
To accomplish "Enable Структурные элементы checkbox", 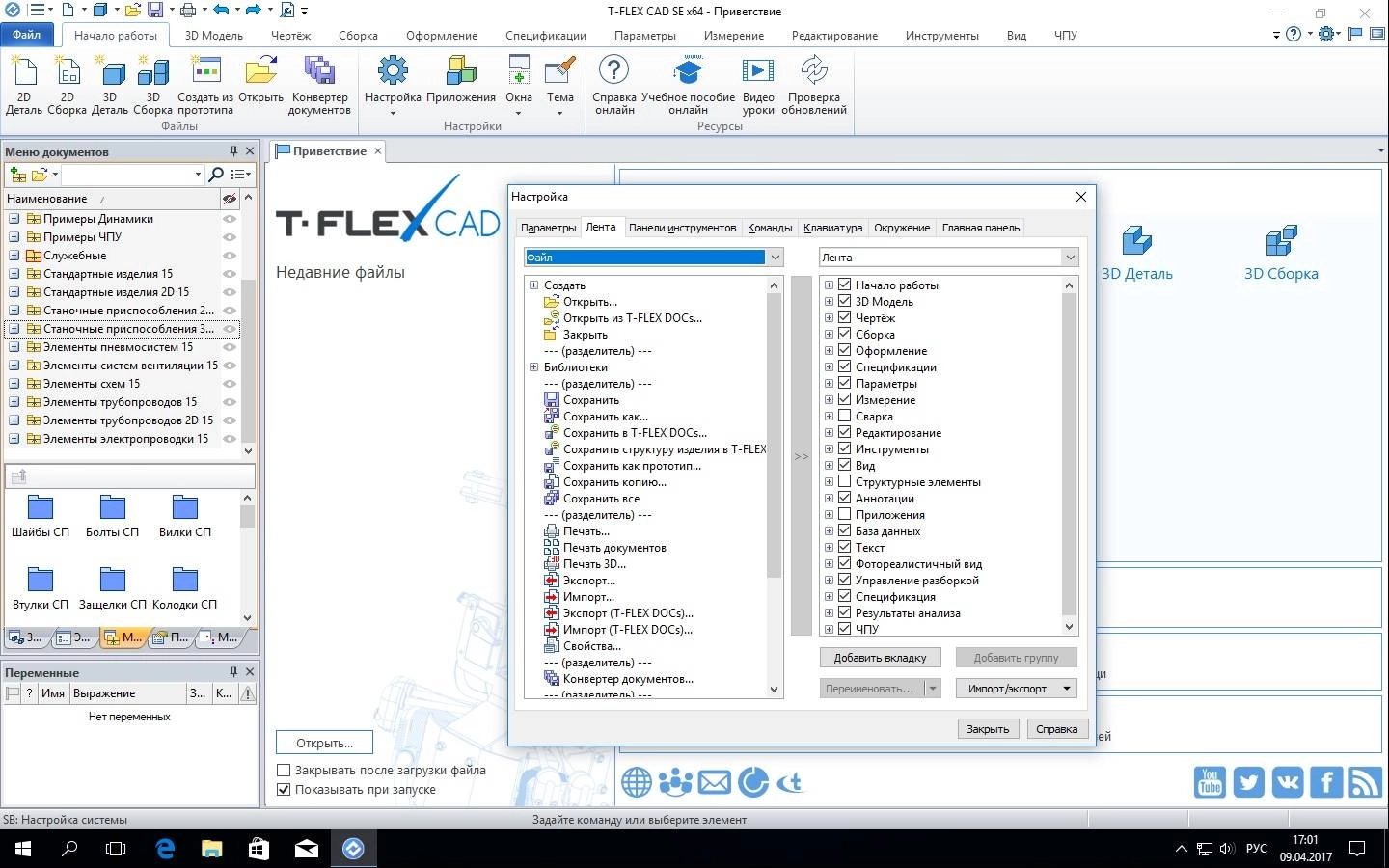I will 844,481.
